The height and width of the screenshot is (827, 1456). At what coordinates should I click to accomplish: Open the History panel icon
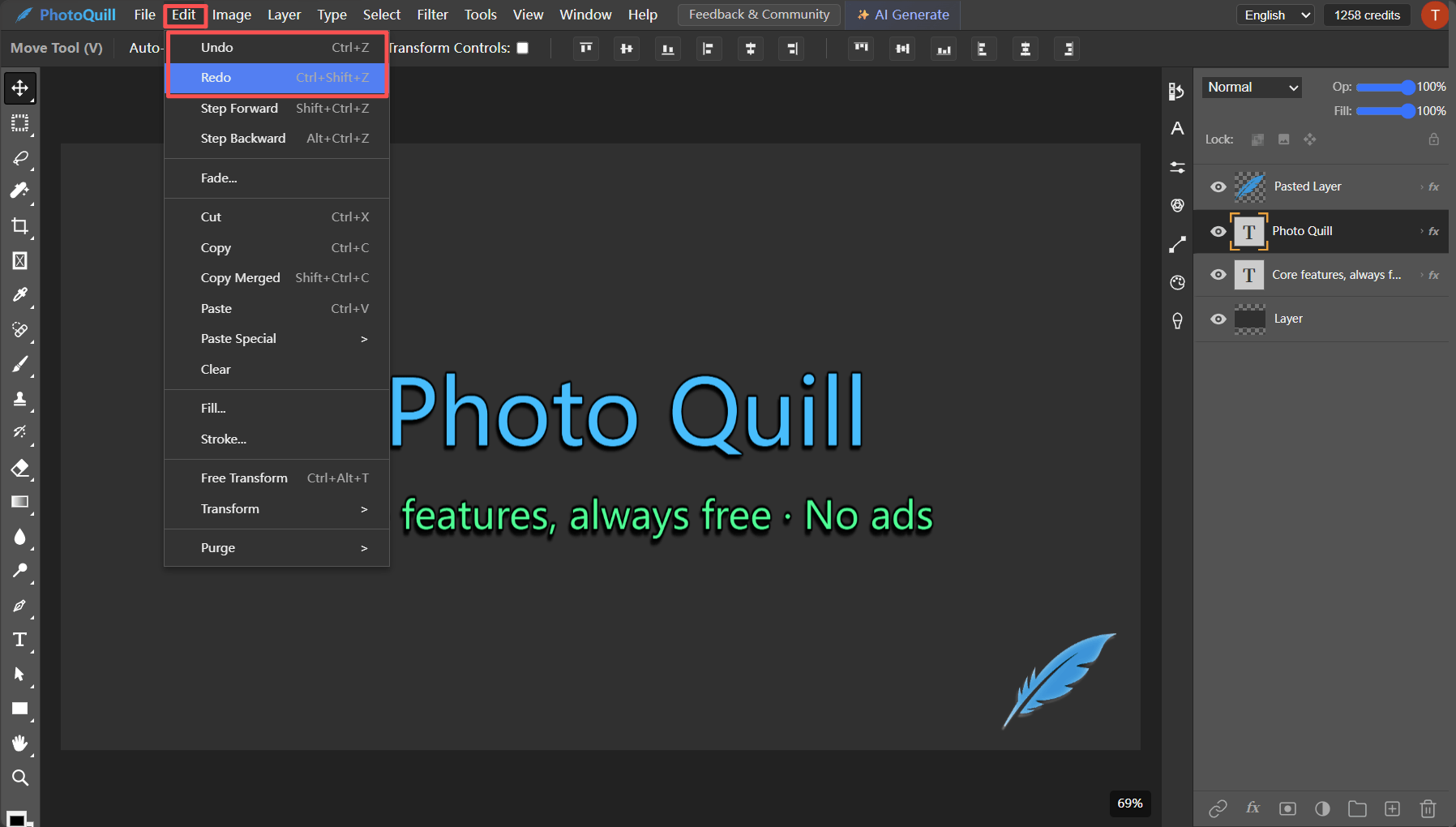click(x=1177, y=92)
